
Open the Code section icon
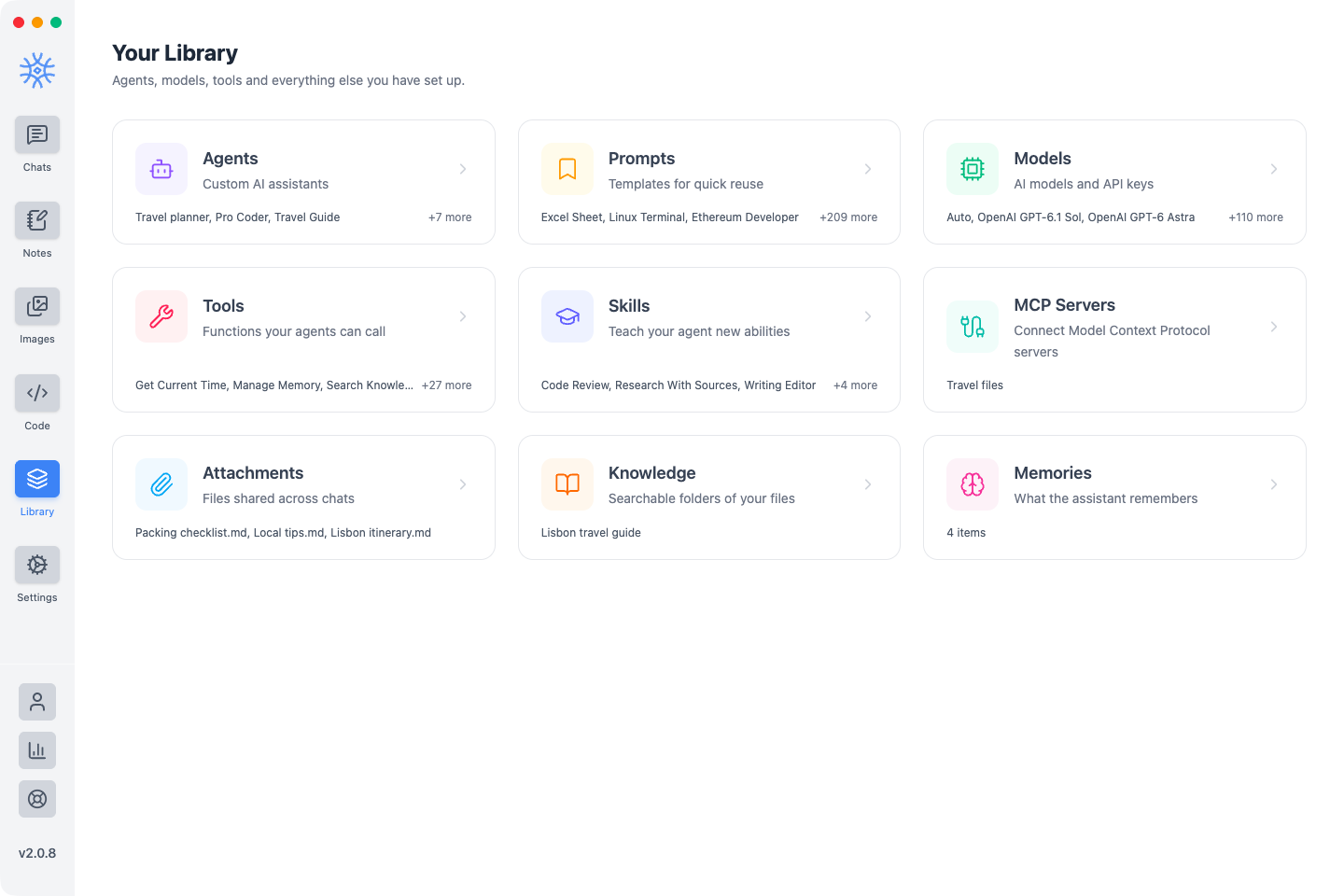pyautogui.click(x=37, y=393)
